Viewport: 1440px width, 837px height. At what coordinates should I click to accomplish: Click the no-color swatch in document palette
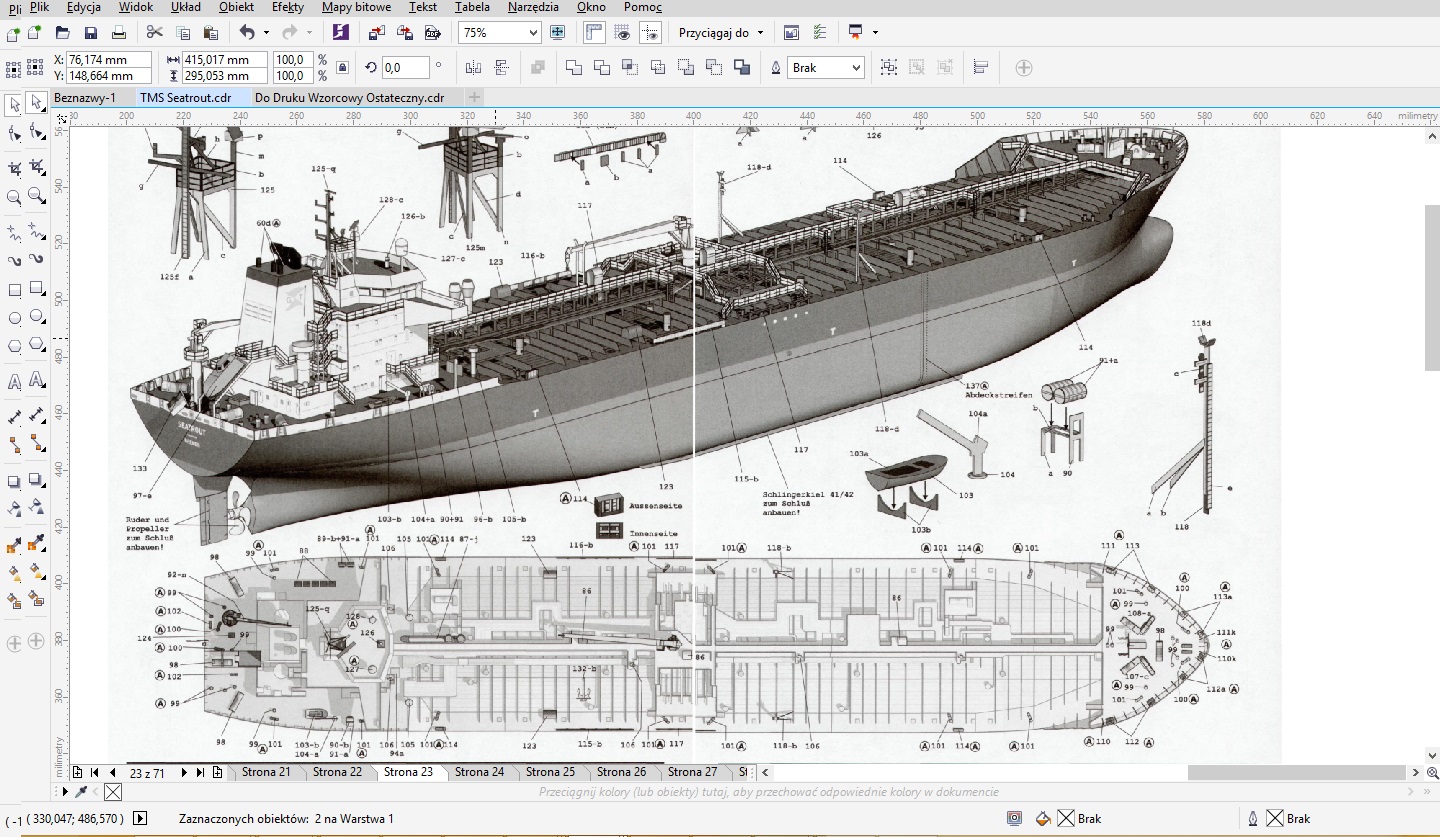click(113, 792)
